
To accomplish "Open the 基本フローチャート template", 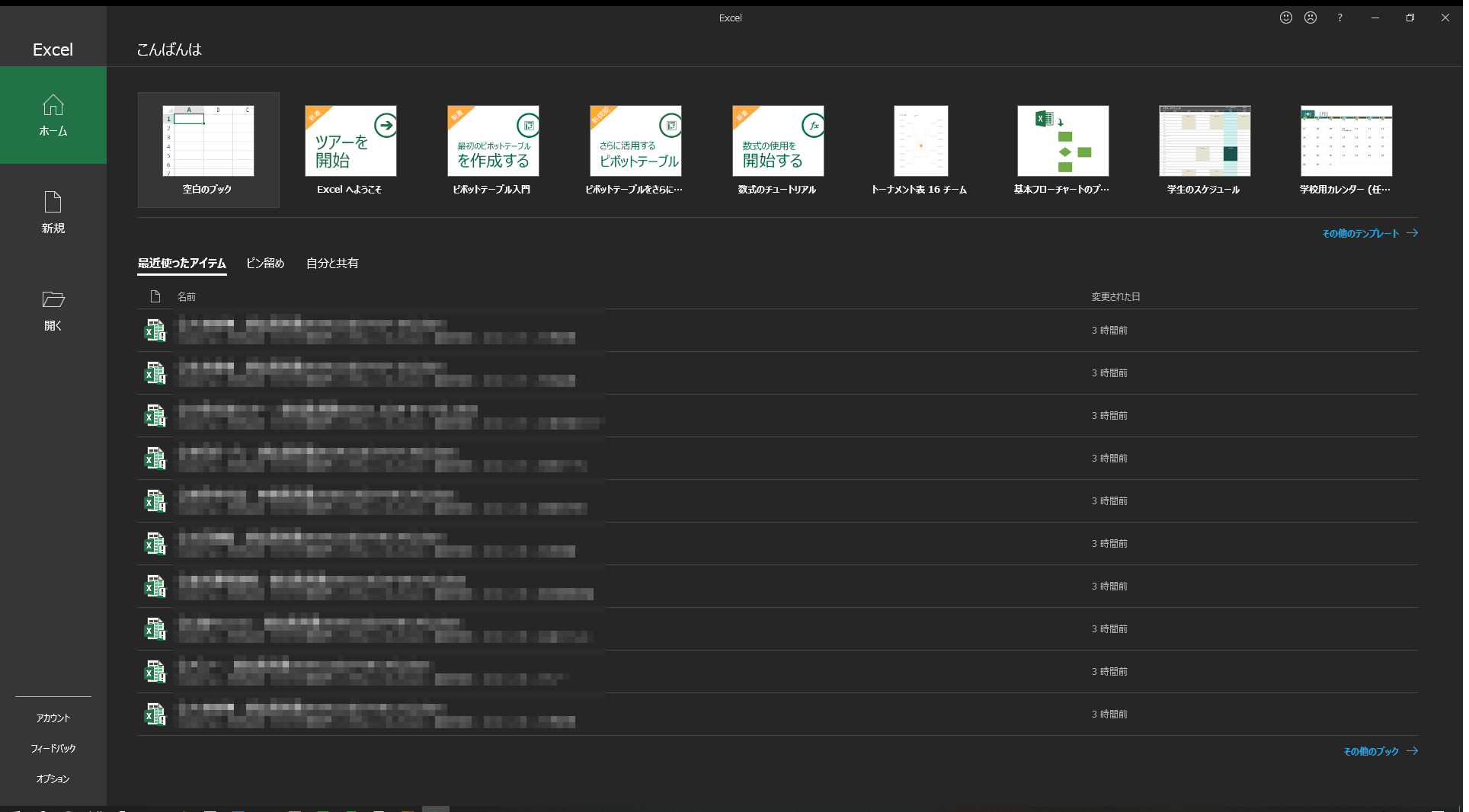I will point(1062,150).
